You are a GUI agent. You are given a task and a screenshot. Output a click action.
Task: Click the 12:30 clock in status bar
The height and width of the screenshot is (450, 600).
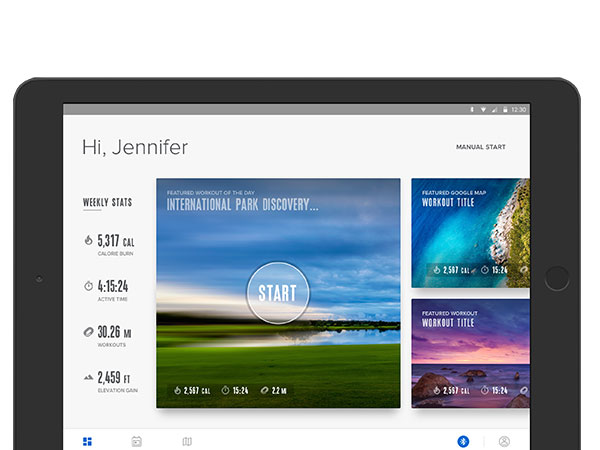518,110
